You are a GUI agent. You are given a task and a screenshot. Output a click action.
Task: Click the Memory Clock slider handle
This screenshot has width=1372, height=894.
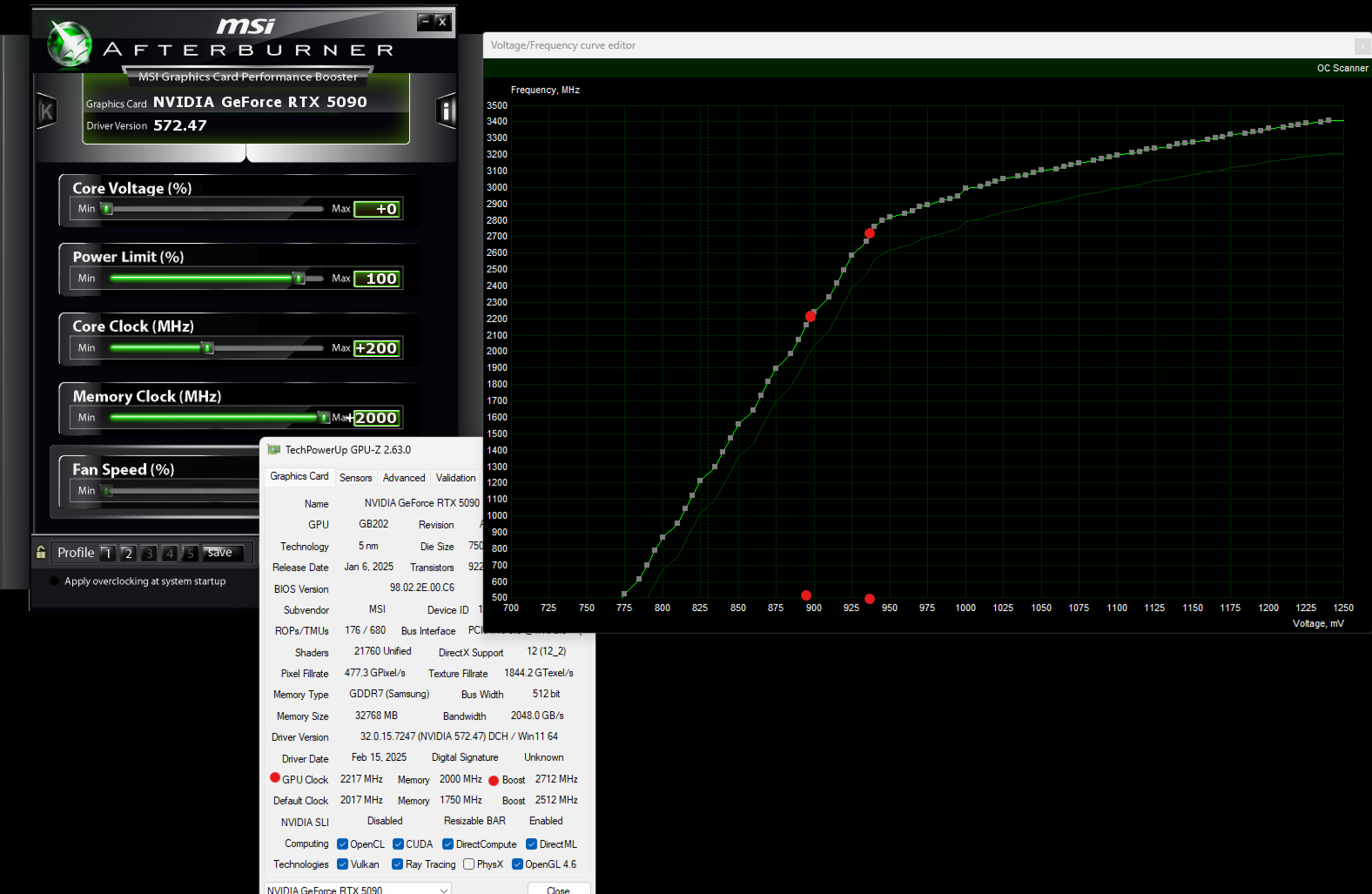click(x=324, y=418)
